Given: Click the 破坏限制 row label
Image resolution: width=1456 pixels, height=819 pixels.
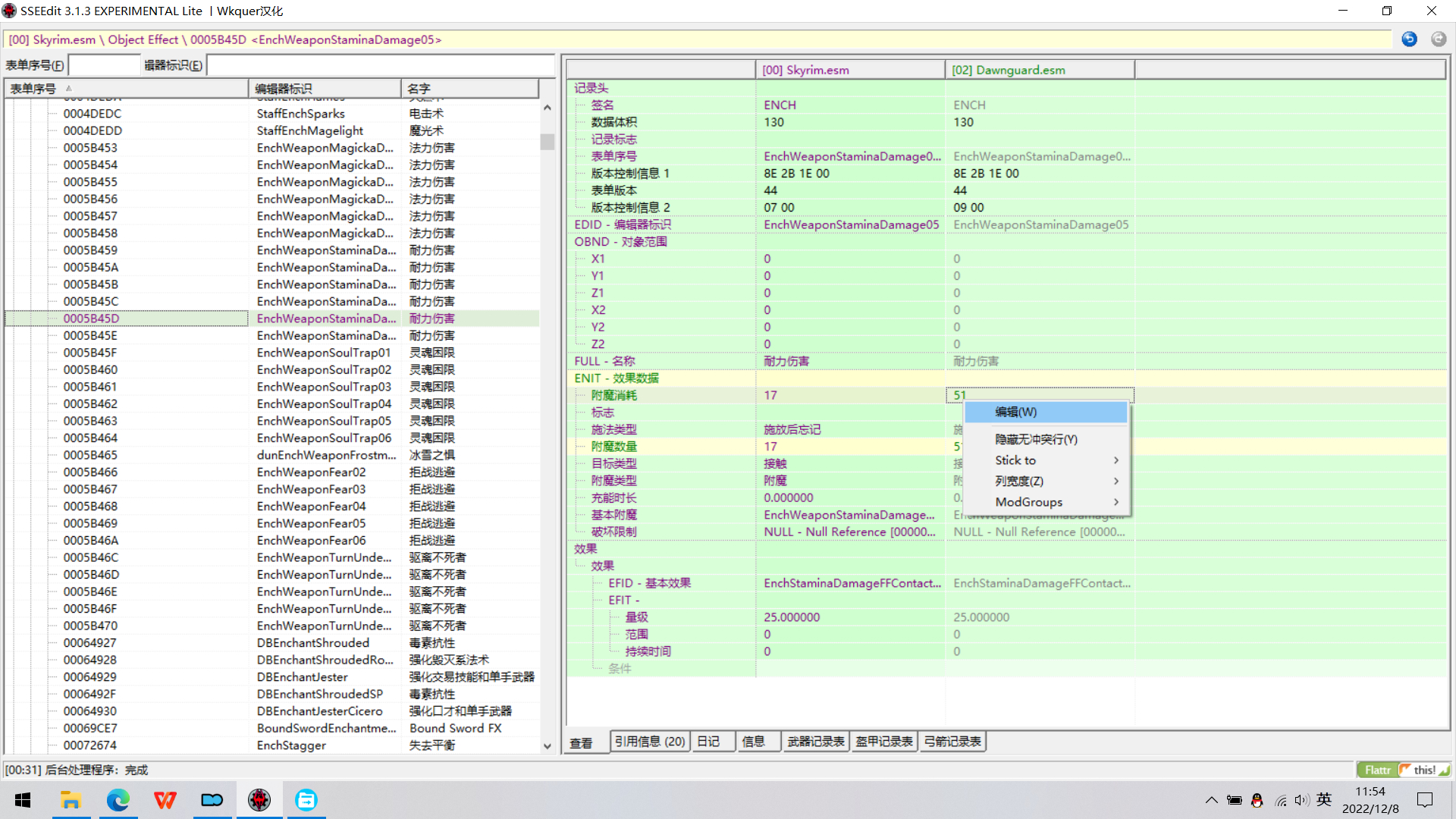Looking at the screenshot, I should 613,532.
